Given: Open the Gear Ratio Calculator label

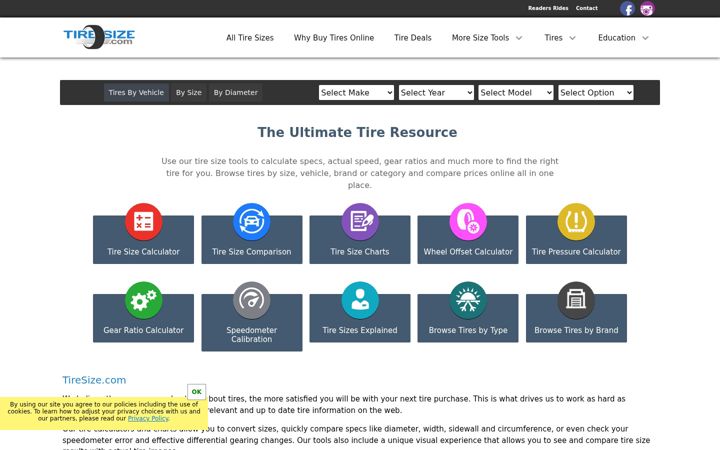Looking at the screenshot, I should click(x=143, y=330).
